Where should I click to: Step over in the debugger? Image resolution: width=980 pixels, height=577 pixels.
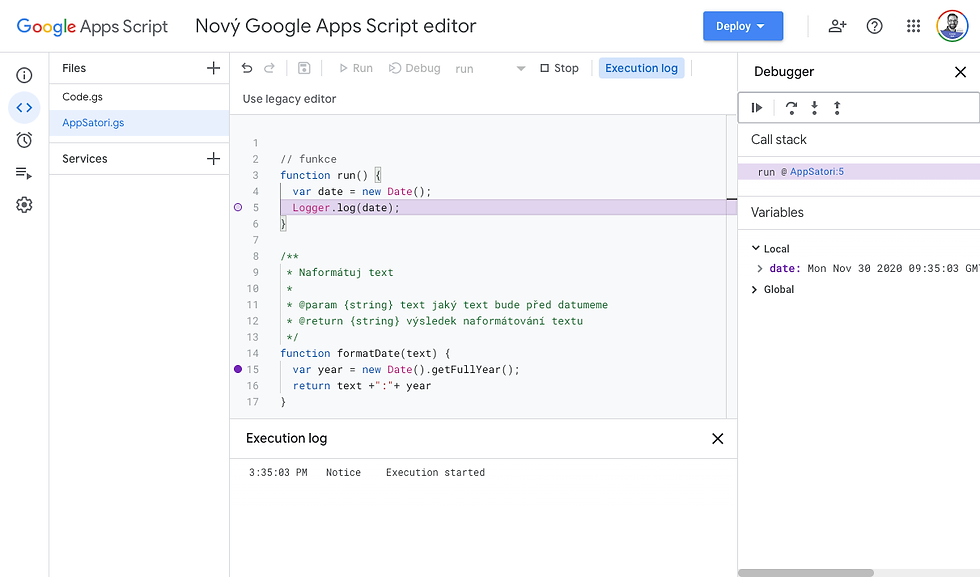click(791, 108)
